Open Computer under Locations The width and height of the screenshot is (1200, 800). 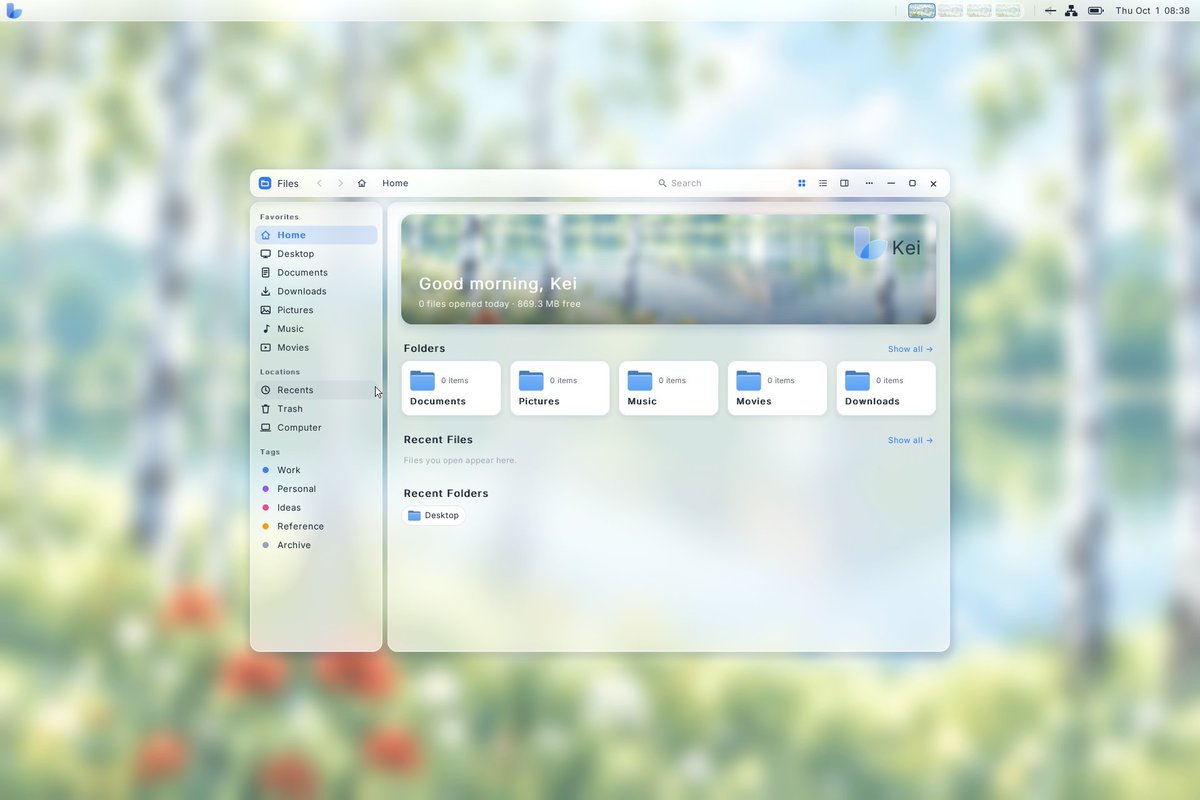(316, 428)
